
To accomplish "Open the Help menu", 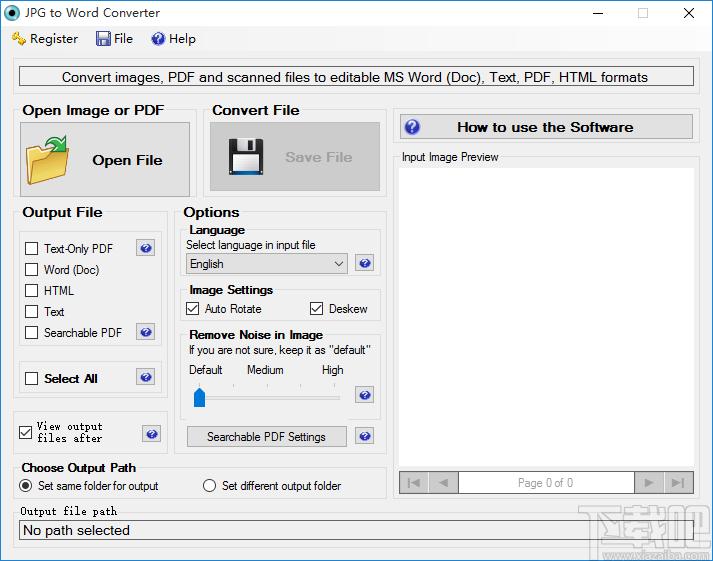I will coord(173,39).
